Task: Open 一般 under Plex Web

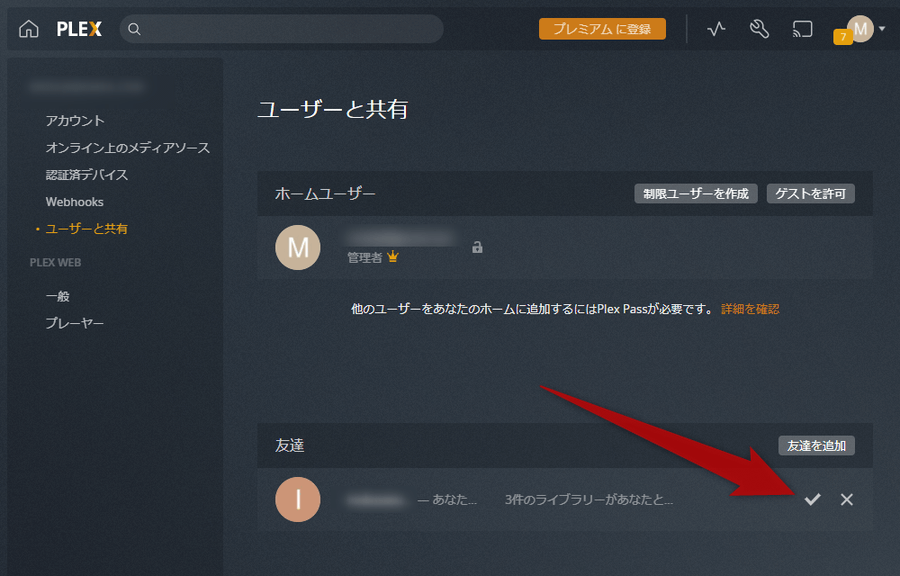Action: pos(57,297)
